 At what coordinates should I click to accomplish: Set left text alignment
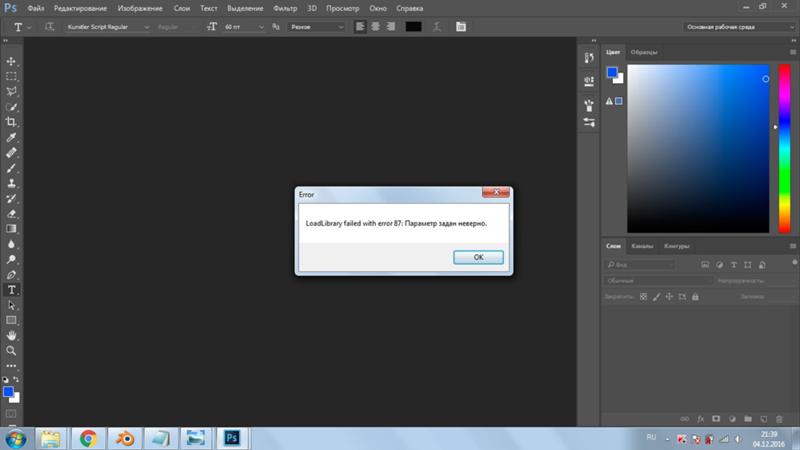pyautogui.click(x=360, y=27)
